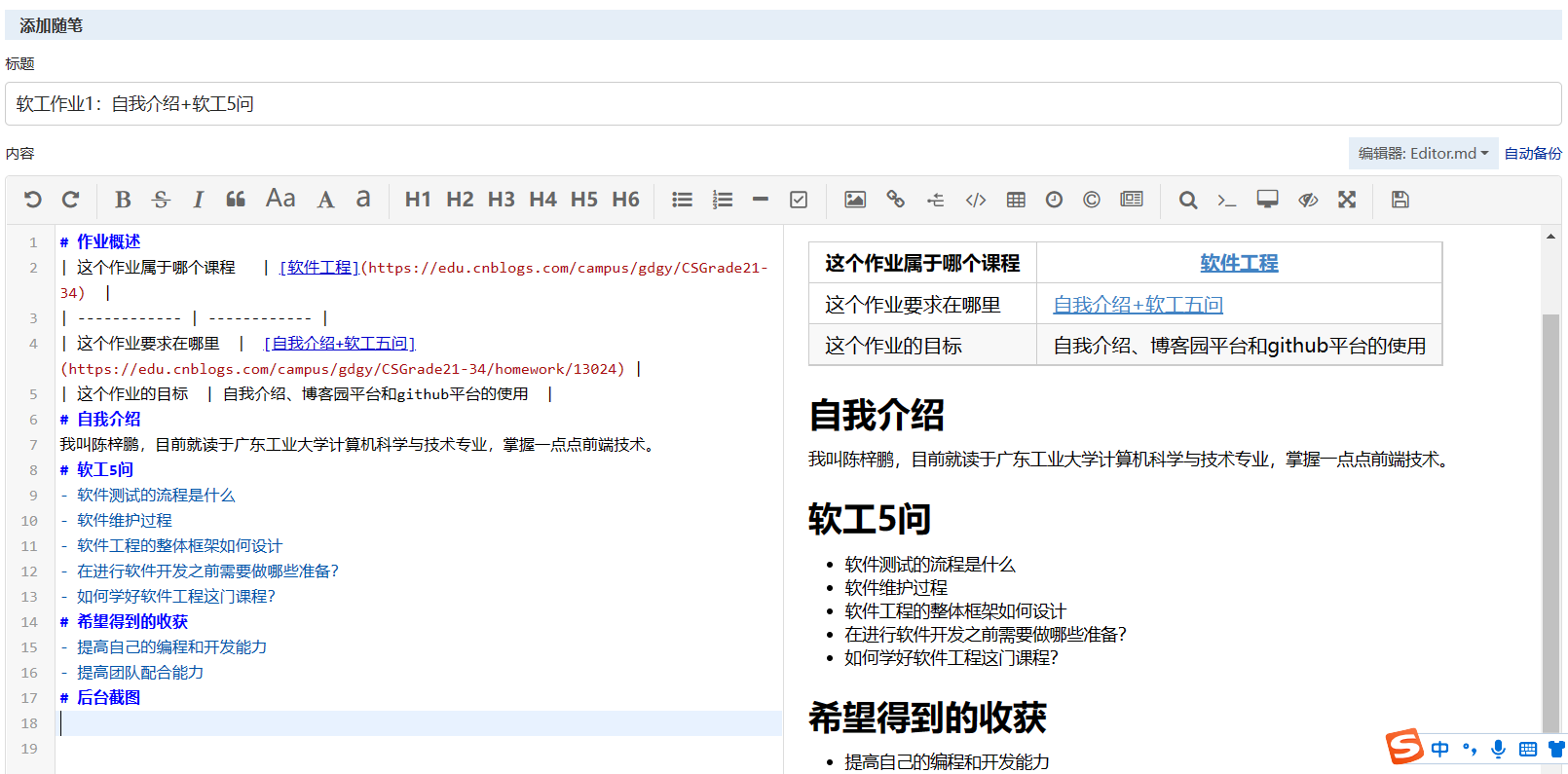Click the '# 后台截图' heading in the source
The image size is (1568, 774).
pos(100,697)
